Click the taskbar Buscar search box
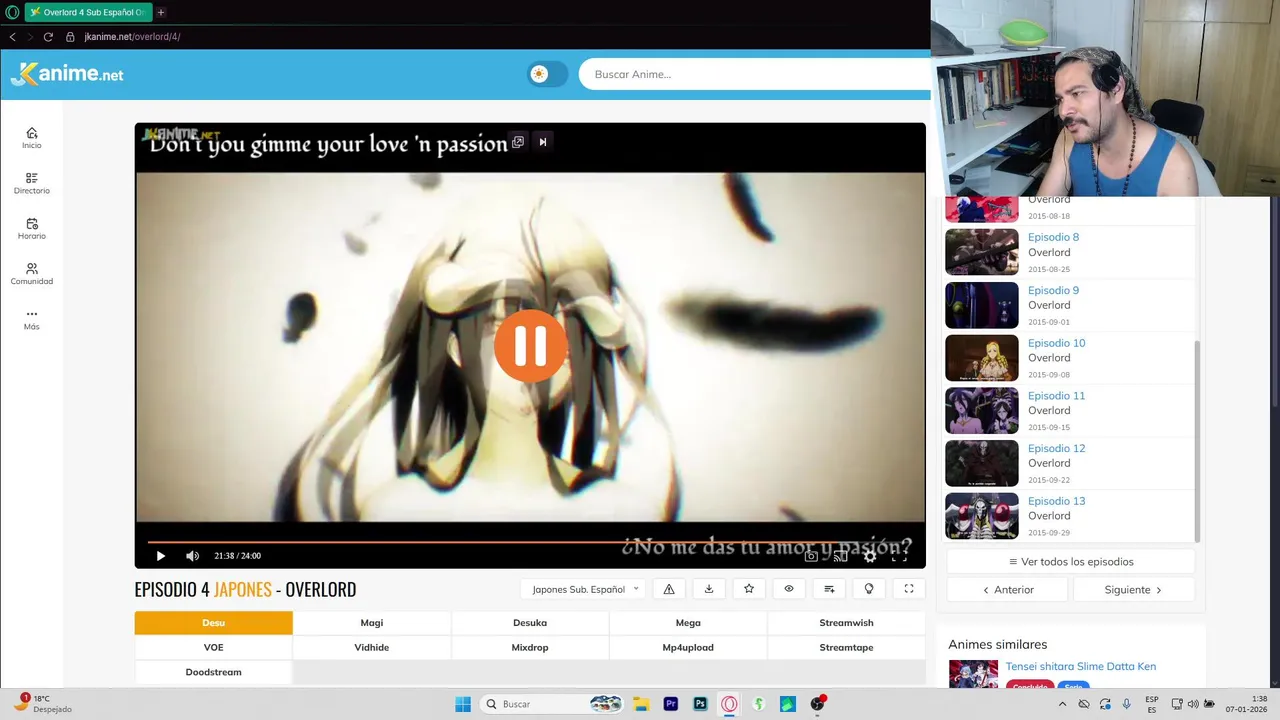The image size is (1280, 720). click(x=551, y=704)
